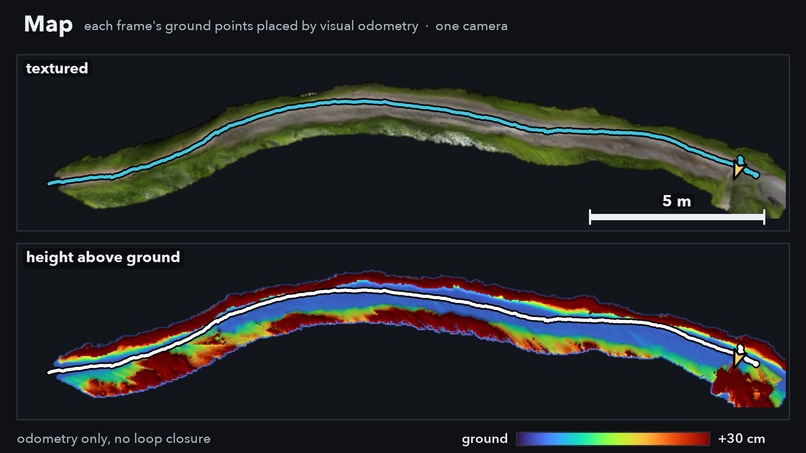Screen dimensions: 806x453
Task: Click the height colormap gradient bar
Action: (613, 439)
